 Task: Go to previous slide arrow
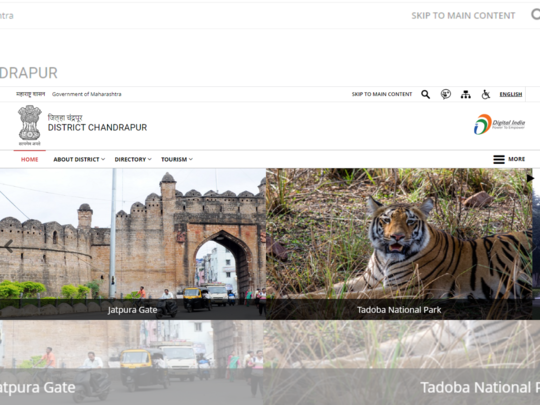tap(8, 246)
